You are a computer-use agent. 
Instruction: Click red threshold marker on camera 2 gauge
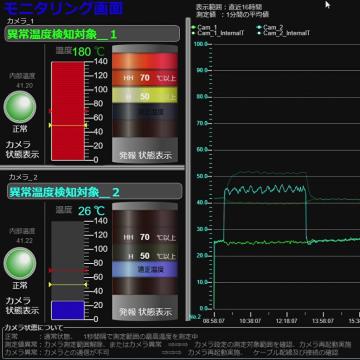69,270
